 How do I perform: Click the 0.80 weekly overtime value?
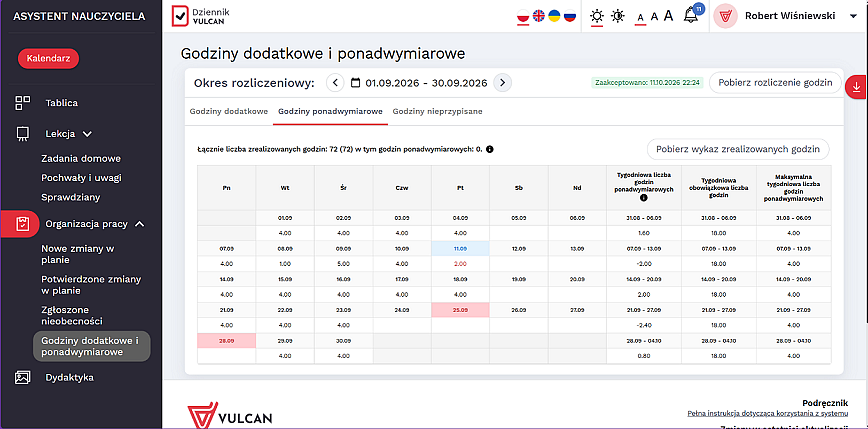click(x=643, y=356)
